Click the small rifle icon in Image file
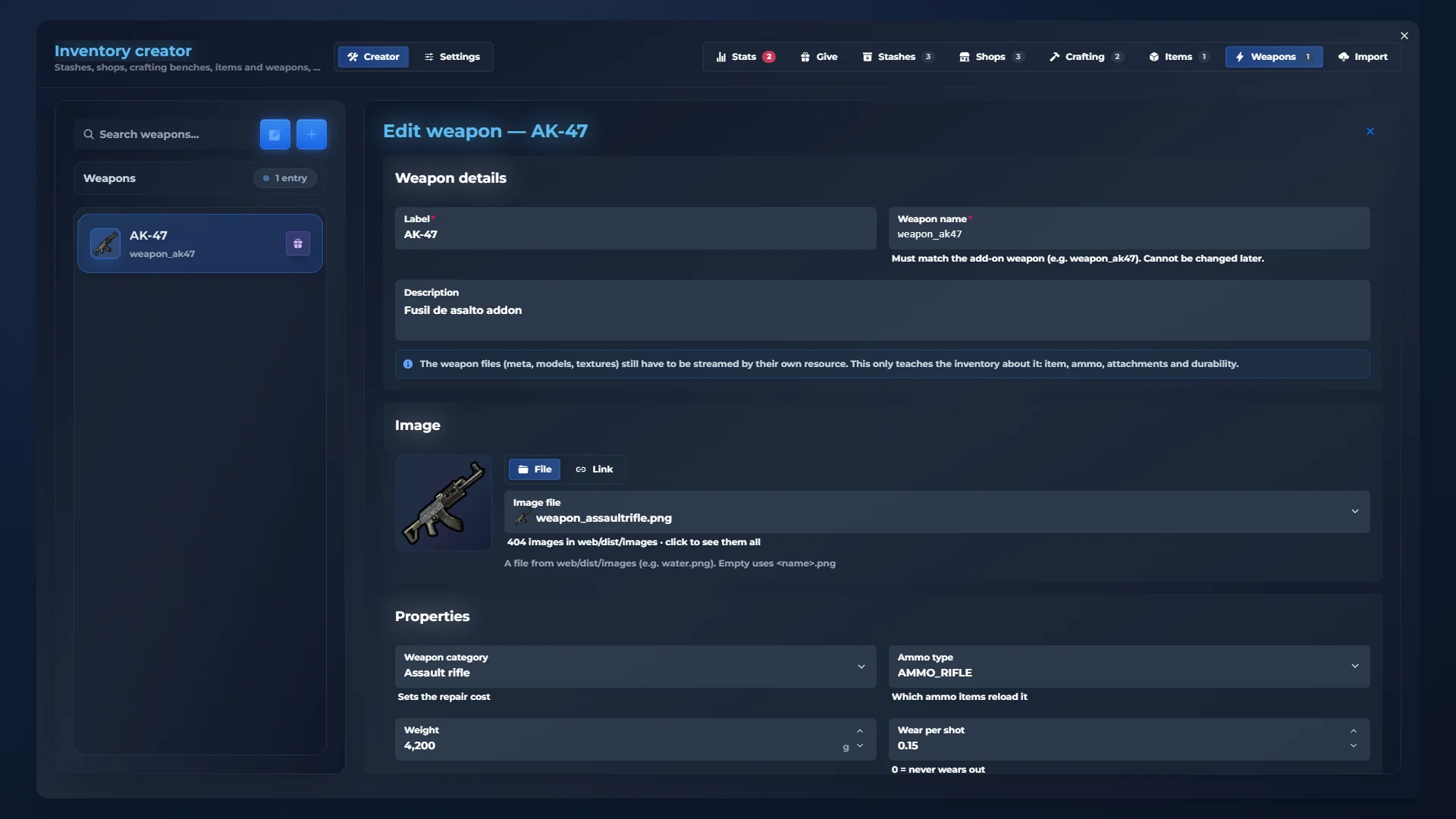1456x819 pixels. [x=522, y=518]
